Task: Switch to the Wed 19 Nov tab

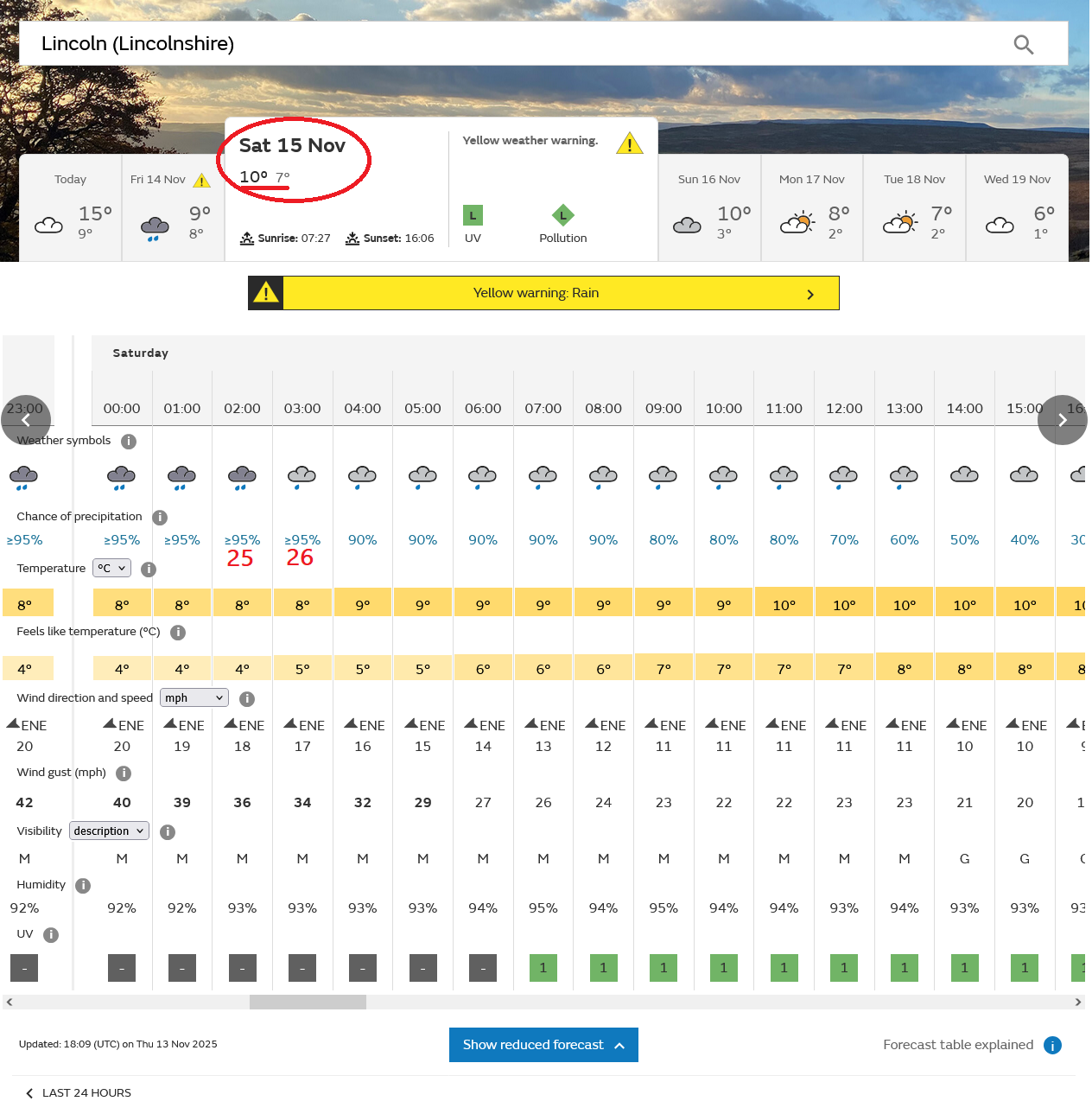Action: click(x=1017, y=207)
